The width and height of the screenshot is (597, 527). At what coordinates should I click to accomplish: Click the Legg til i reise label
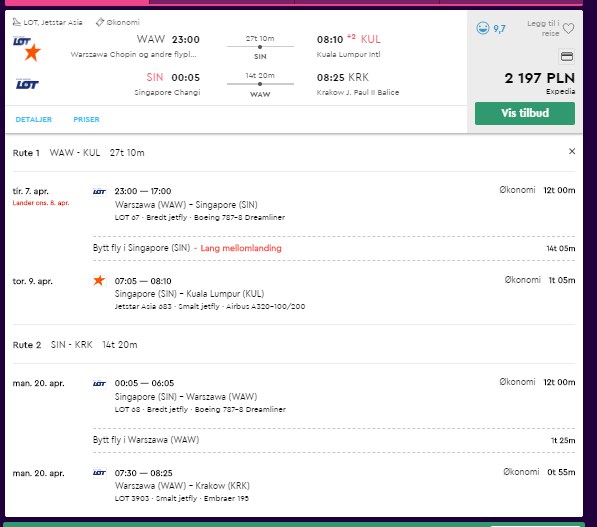[543, 29]
